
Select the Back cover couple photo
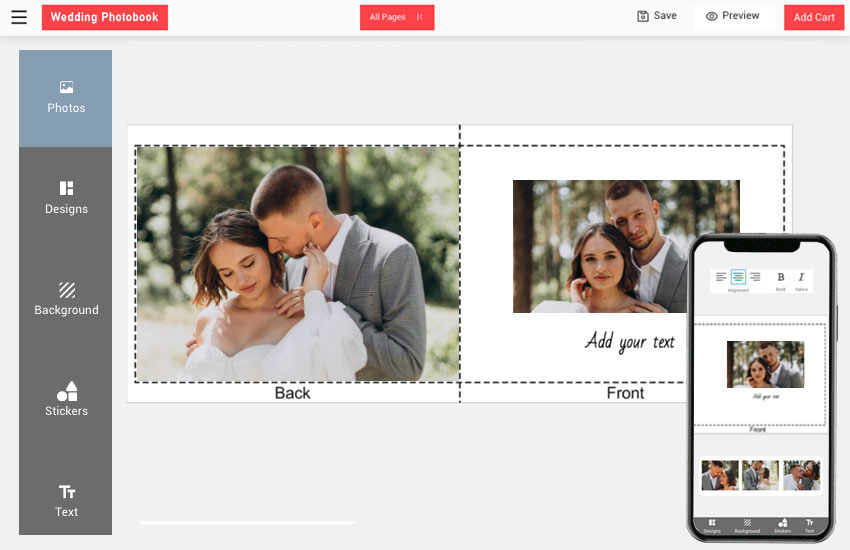[298, 264]
